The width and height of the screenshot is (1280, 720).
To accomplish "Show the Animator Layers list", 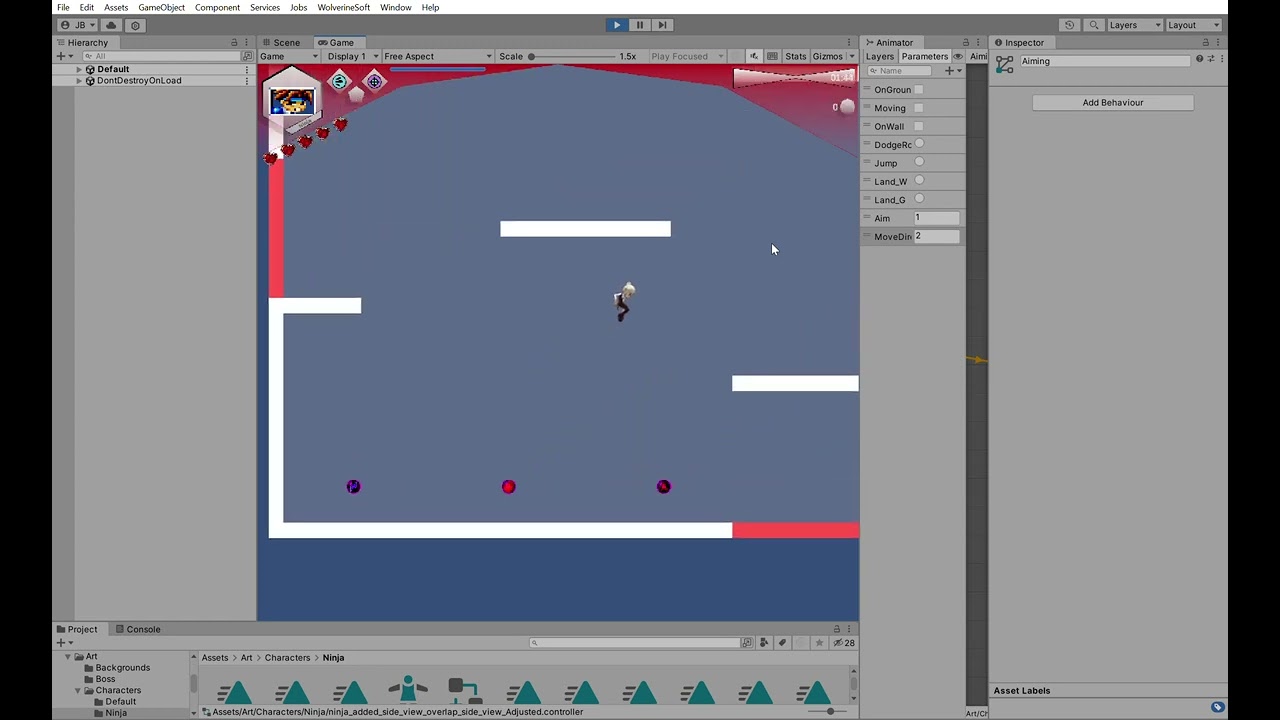I will (880, 56).
